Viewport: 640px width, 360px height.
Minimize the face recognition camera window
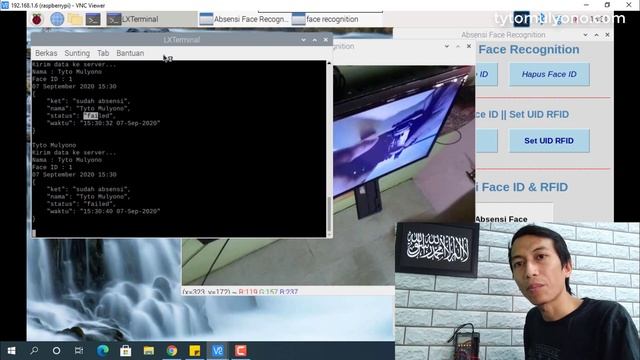tap(447, 46)
